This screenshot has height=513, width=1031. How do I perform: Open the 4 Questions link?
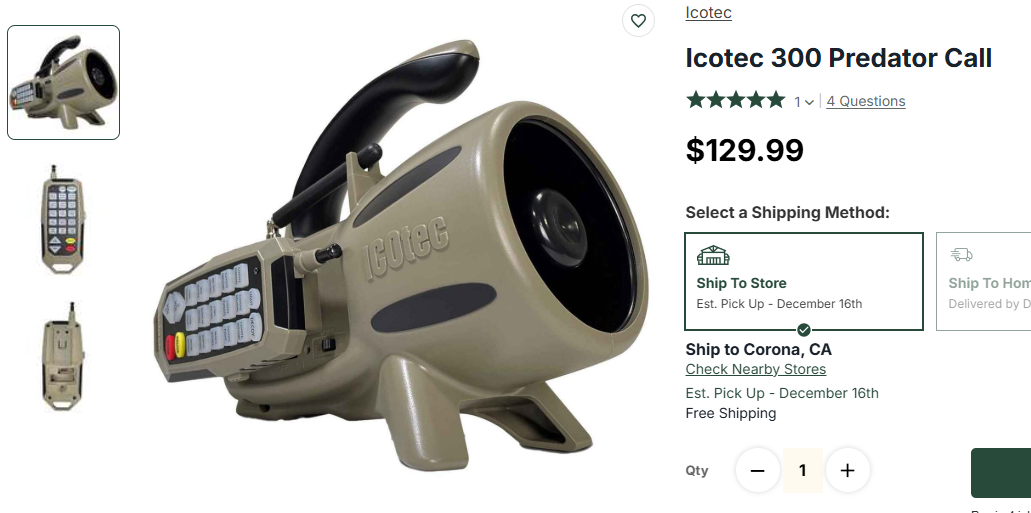pyautogui.click(x=865, y=101)
